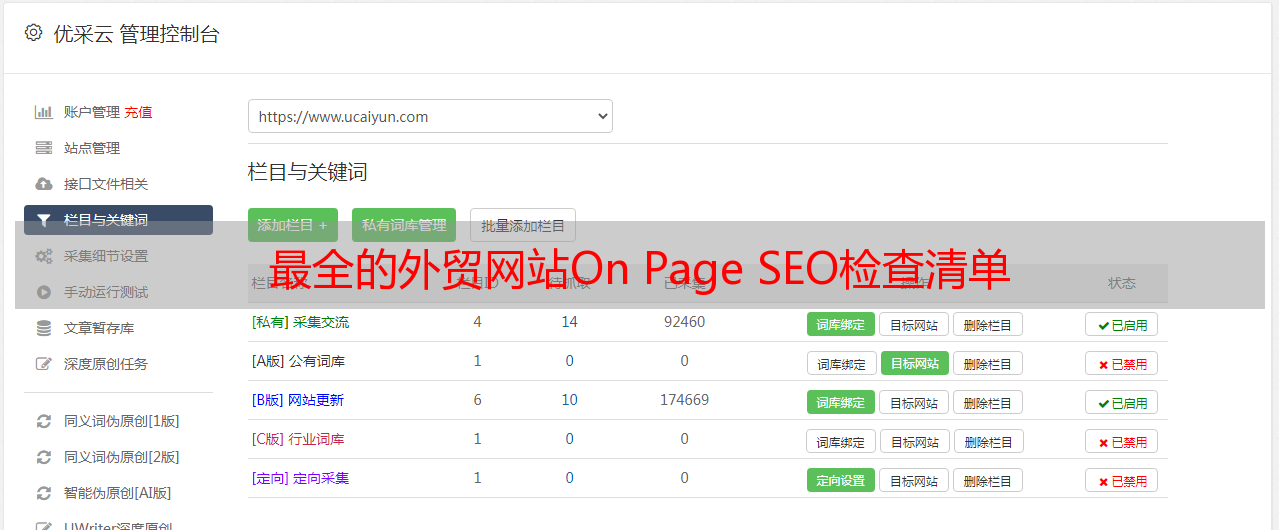1279x530 pixels.
Task: Click the [A版] 公有词库 column name
Action: coord(298,361)
